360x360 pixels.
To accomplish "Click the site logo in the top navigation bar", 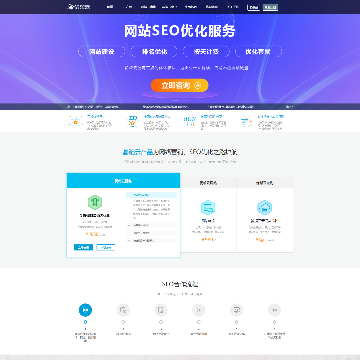I will [x=79, y=7].
